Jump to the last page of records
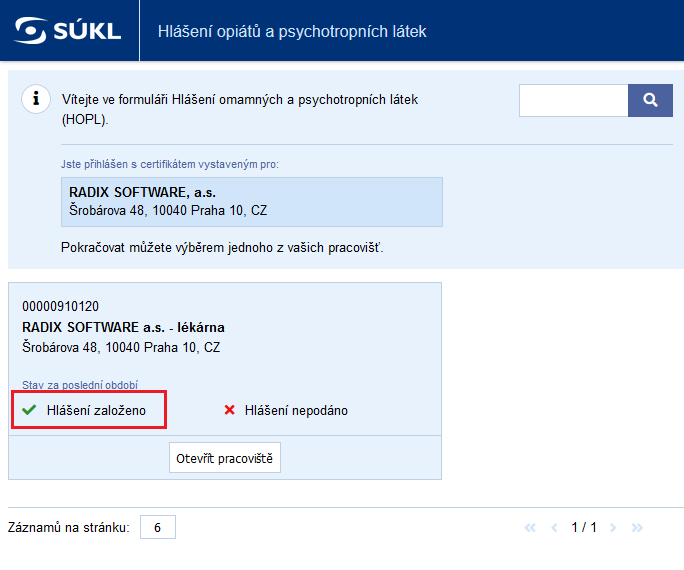Image resolution: width=684 pixels, height=570 pixels. 637,527
